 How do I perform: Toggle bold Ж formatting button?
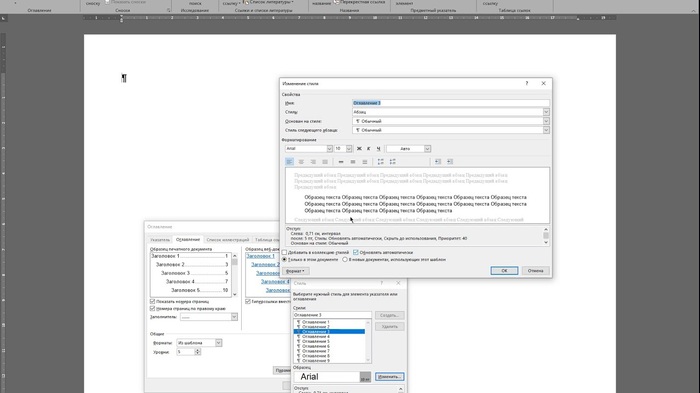(x=359, y=149)
